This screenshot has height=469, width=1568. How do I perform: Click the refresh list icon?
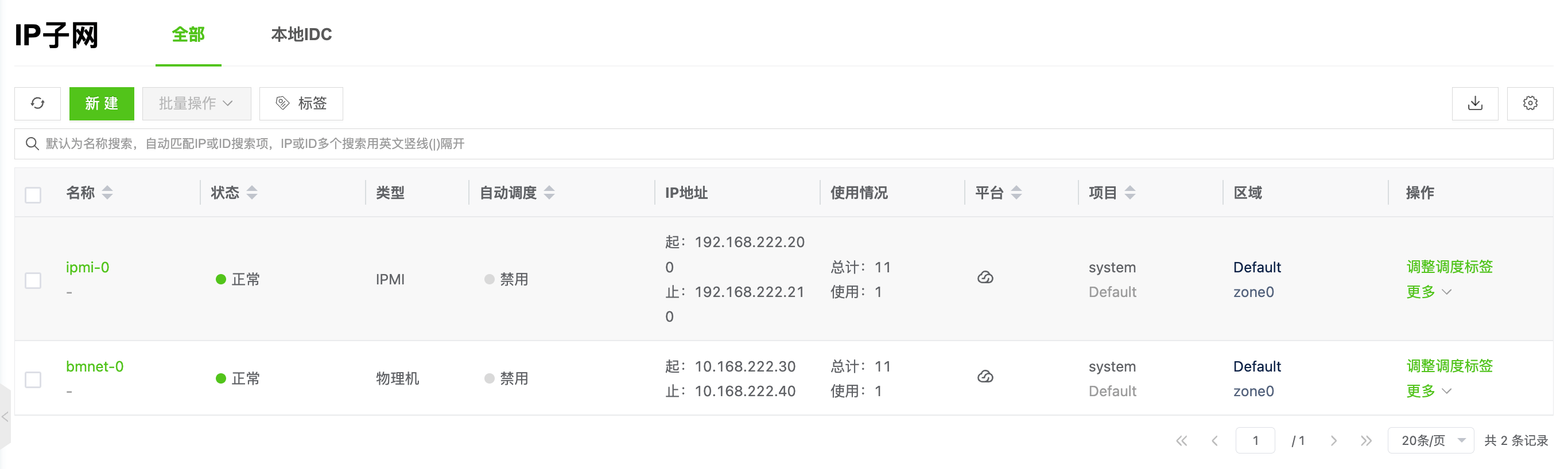[38, 103]
